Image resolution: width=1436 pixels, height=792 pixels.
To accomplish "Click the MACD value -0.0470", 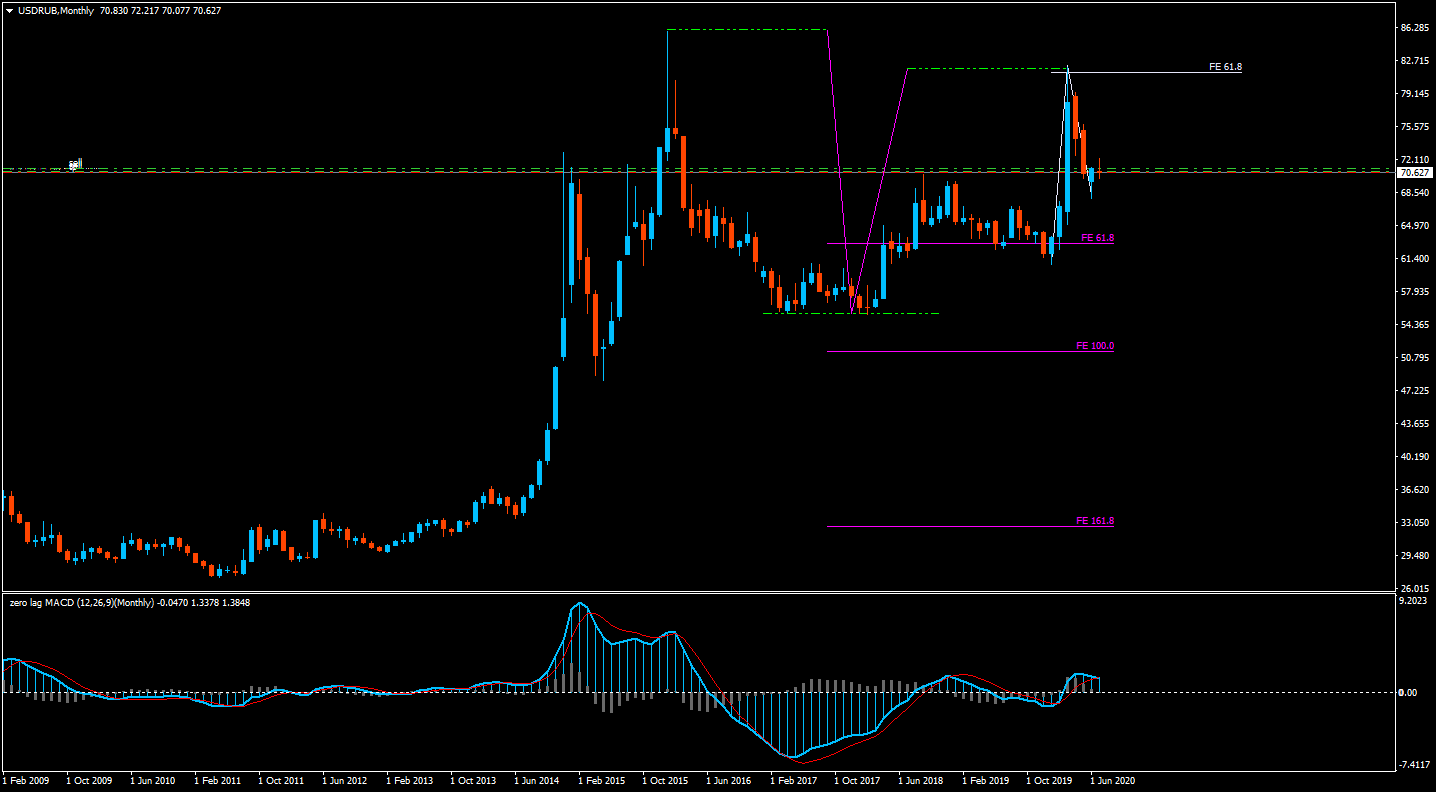I will [x=174, y=603].
